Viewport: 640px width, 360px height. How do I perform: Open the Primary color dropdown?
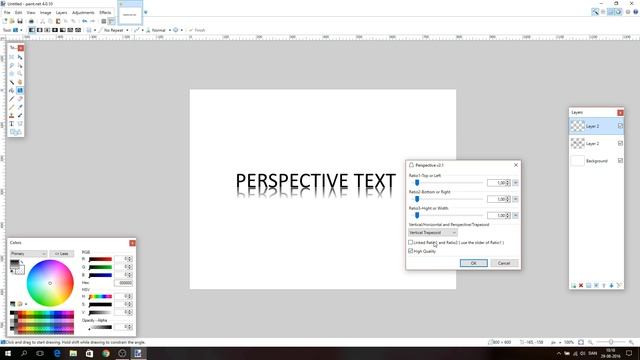28,253
